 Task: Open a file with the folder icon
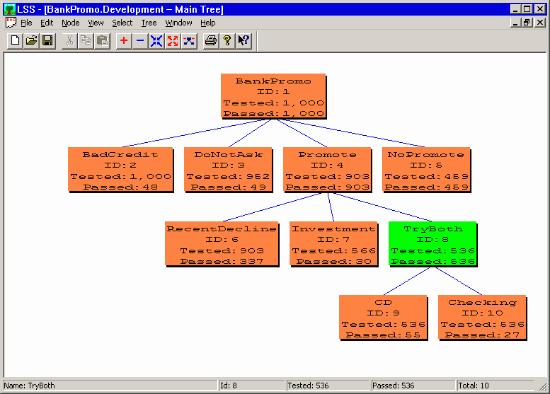point(31,41)
